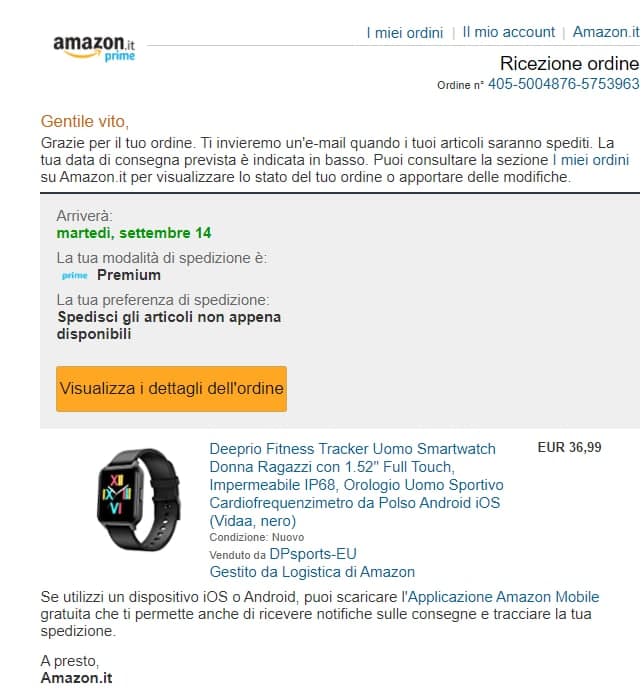The height and width of the screenshot is (698, 643).
Task: Open the 'Applicazione Amazon Mobile' link
Action: pyautogui.click(x=504, y=597)
